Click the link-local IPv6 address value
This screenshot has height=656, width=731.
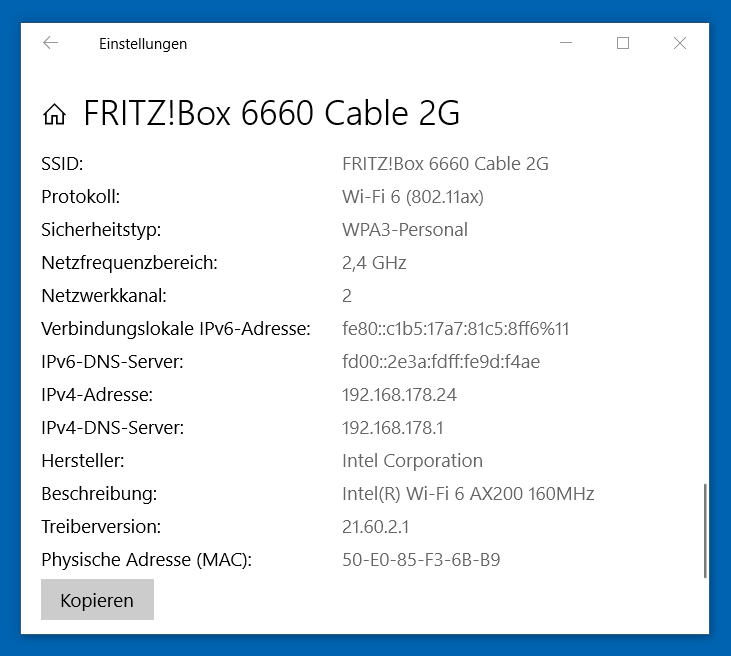tap(456, 329)
